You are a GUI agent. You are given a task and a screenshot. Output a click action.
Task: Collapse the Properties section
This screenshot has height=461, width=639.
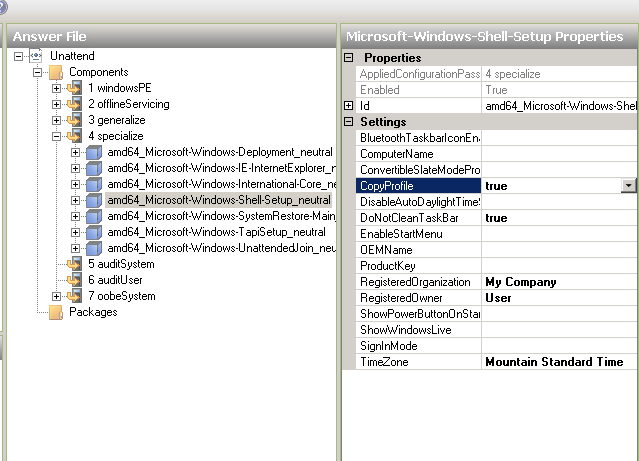[x=348, y=58]
